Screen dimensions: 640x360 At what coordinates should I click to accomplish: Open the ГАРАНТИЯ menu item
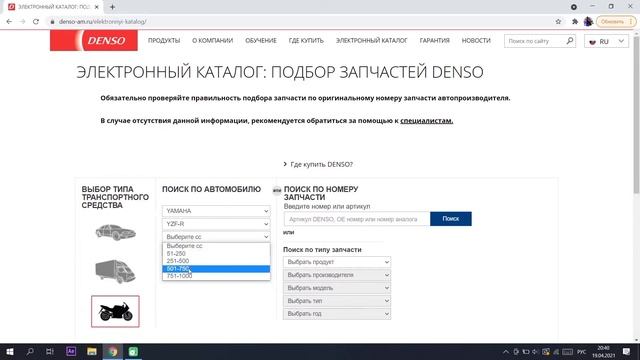(435, 40)
